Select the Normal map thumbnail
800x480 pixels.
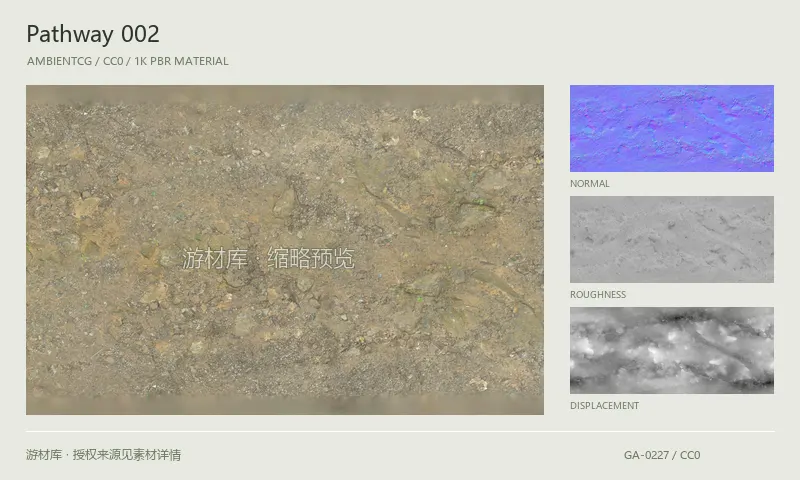[x=671, y=128]
